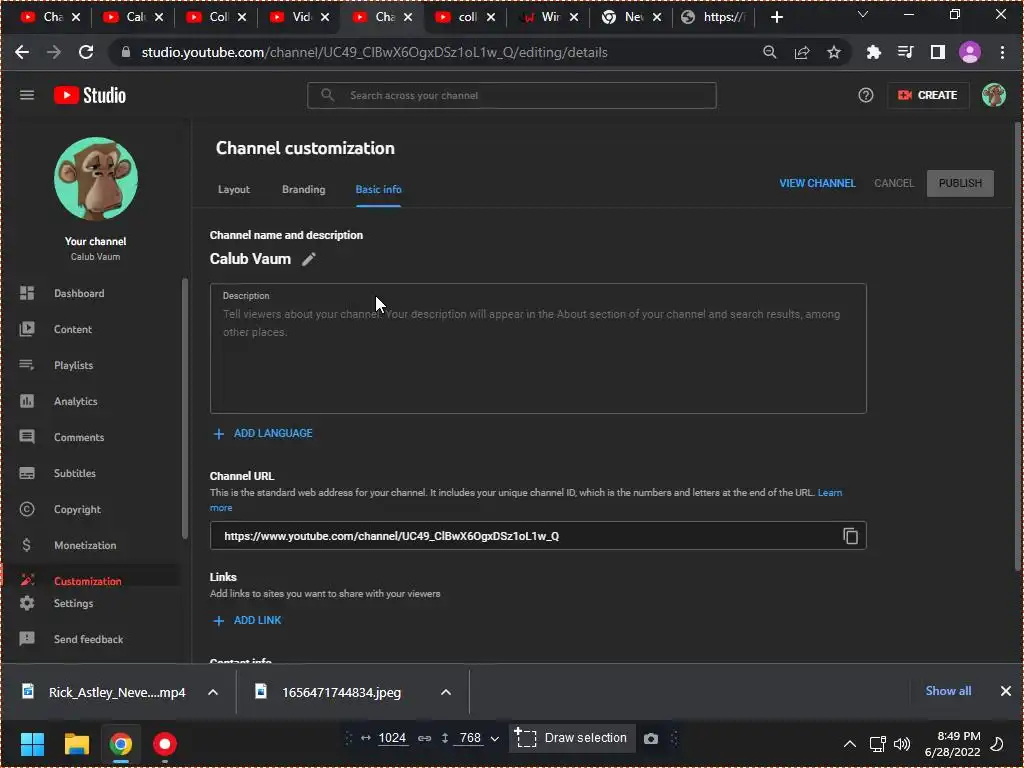Bookmark the page with the star icon
Screen dimensions: 1024x768
tap(833, 52)
